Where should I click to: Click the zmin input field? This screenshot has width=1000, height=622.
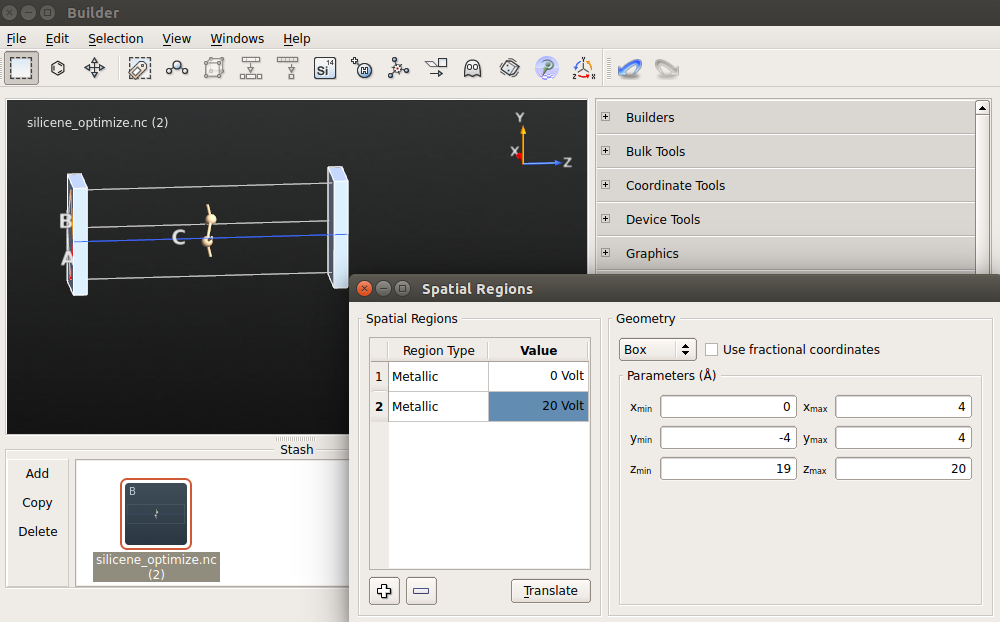coord(728,469)
